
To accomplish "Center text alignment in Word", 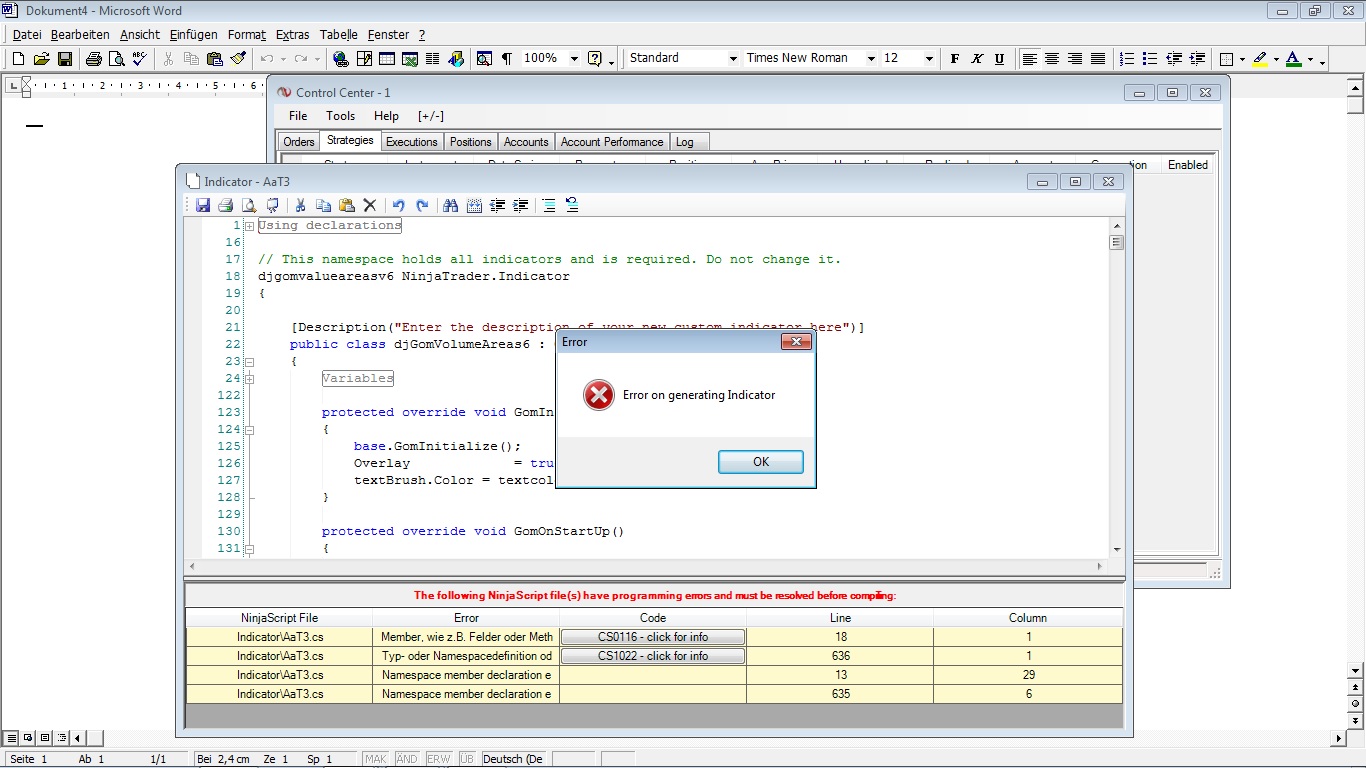I will coord(1052,59).
